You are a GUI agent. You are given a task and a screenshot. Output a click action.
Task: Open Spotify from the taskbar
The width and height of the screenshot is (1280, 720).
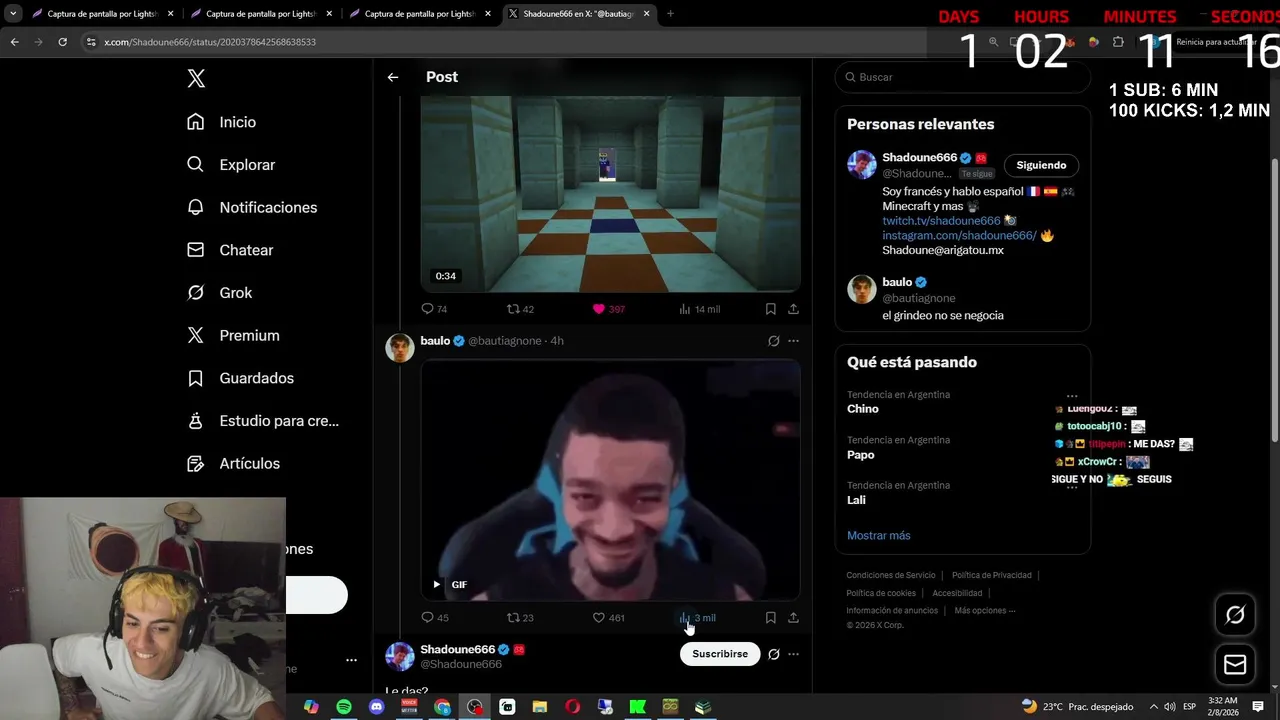[x=344, y=707]
